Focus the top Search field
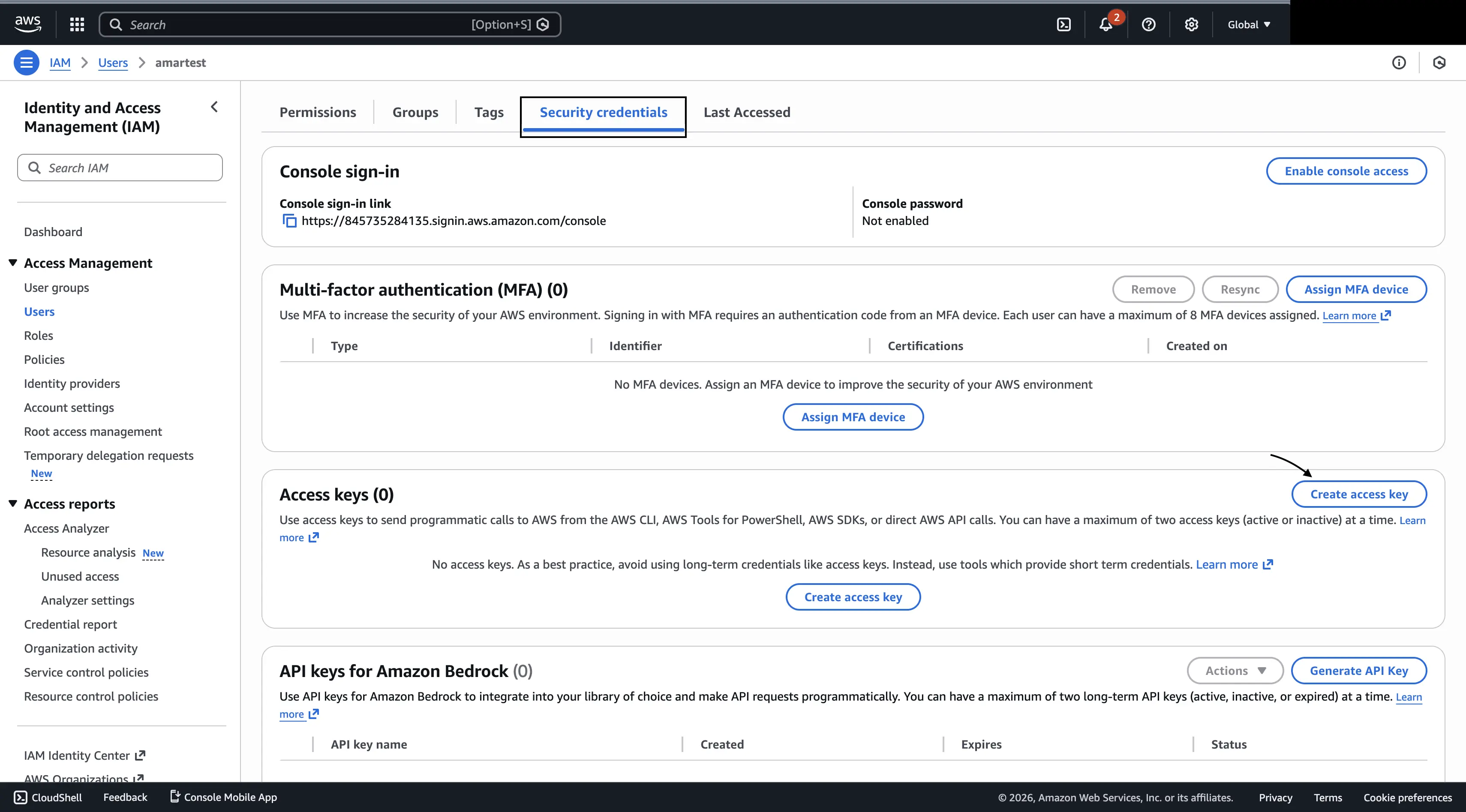The image size is (1466, 812). pos(330,24)
